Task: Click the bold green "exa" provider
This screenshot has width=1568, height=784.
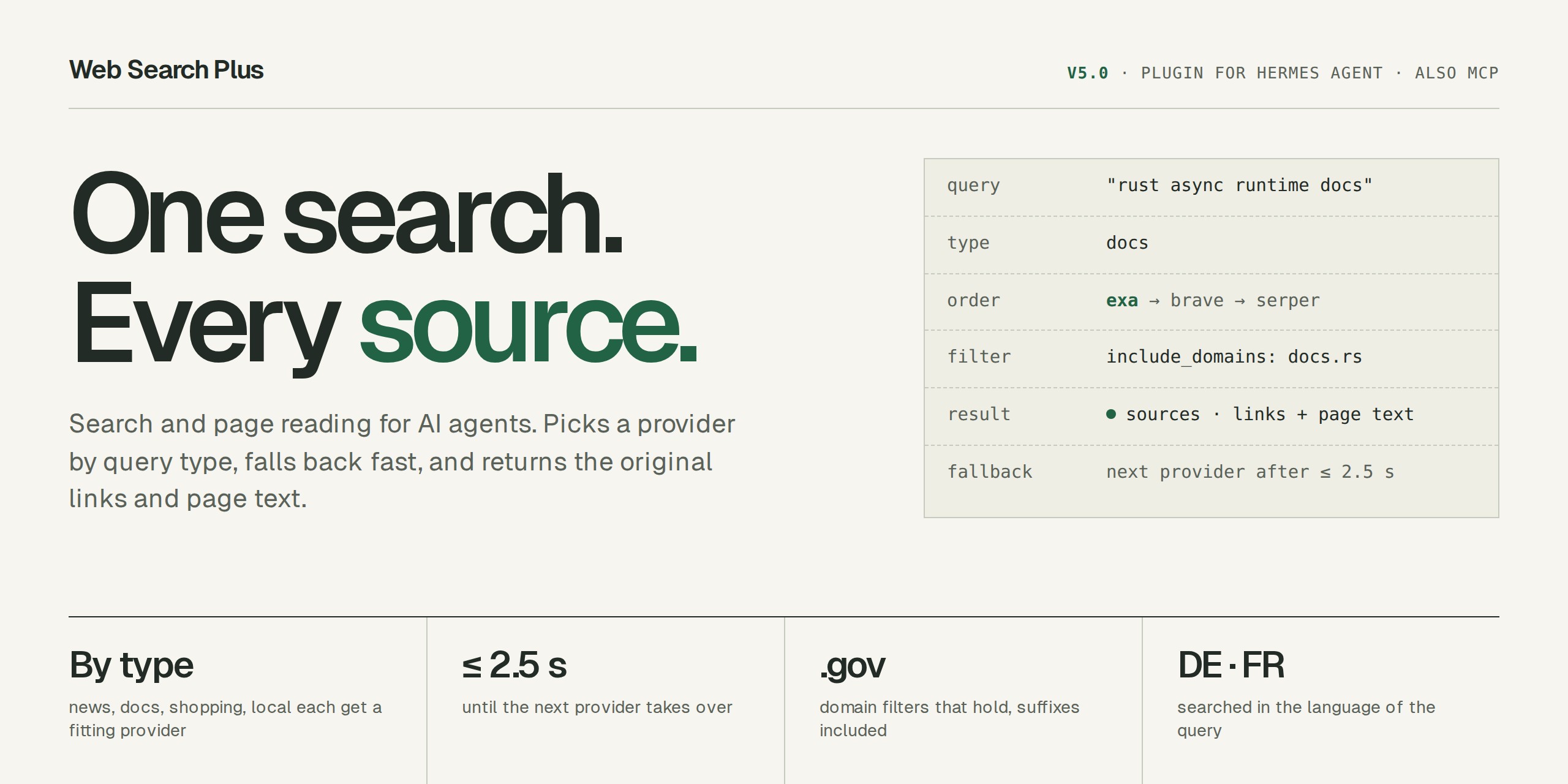Action: click(1122, 300)
